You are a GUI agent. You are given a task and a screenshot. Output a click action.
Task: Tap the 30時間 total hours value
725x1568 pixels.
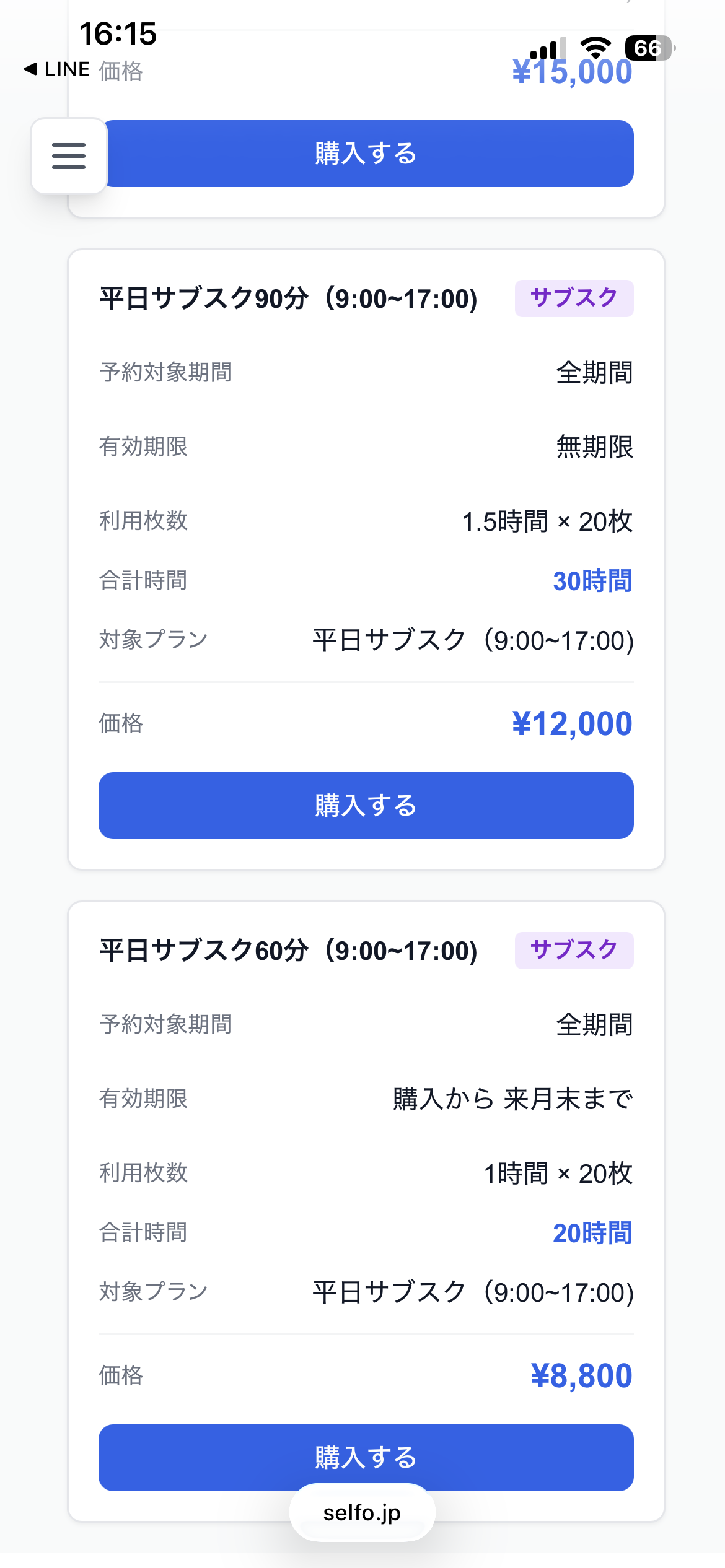[x=592, y=581]
